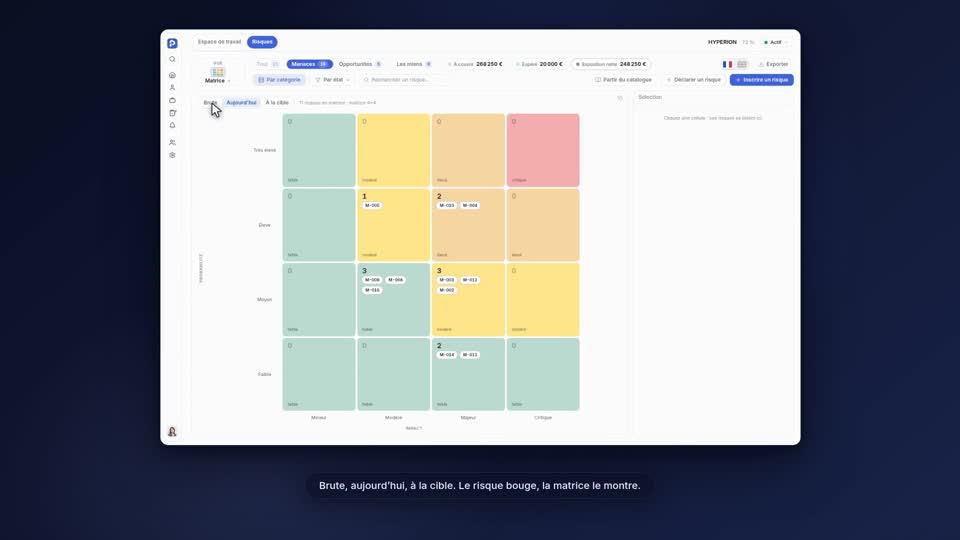Open the notepad edit icon in sidebar
Viewport: 960px width, 540px height.
[x=172, y=113]
